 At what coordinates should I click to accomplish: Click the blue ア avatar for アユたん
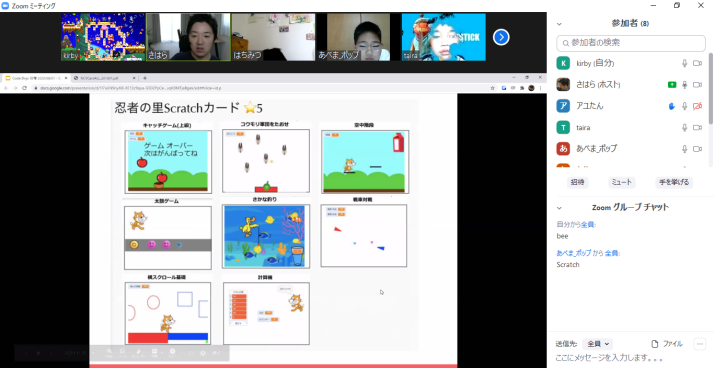pyautogui.click(x=563, y=106)
